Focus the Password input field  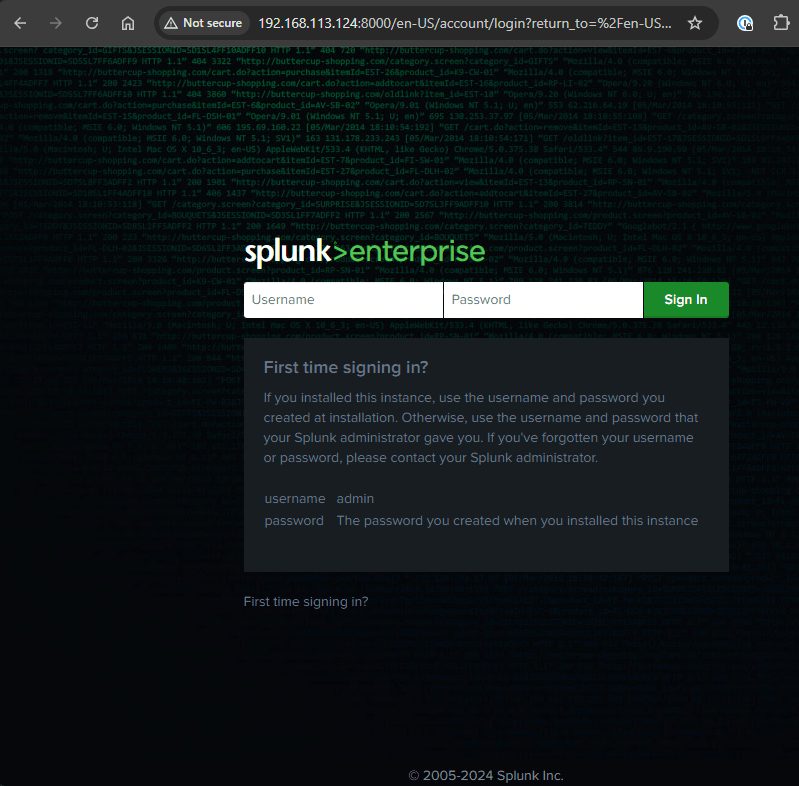click(x=542, y=300)
